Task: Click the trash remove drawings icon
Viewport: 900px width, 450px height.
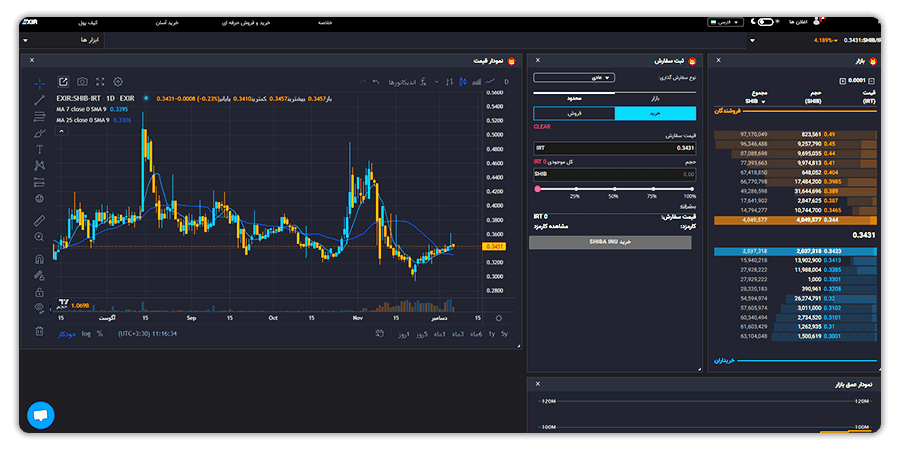Action: pos(39,331)
